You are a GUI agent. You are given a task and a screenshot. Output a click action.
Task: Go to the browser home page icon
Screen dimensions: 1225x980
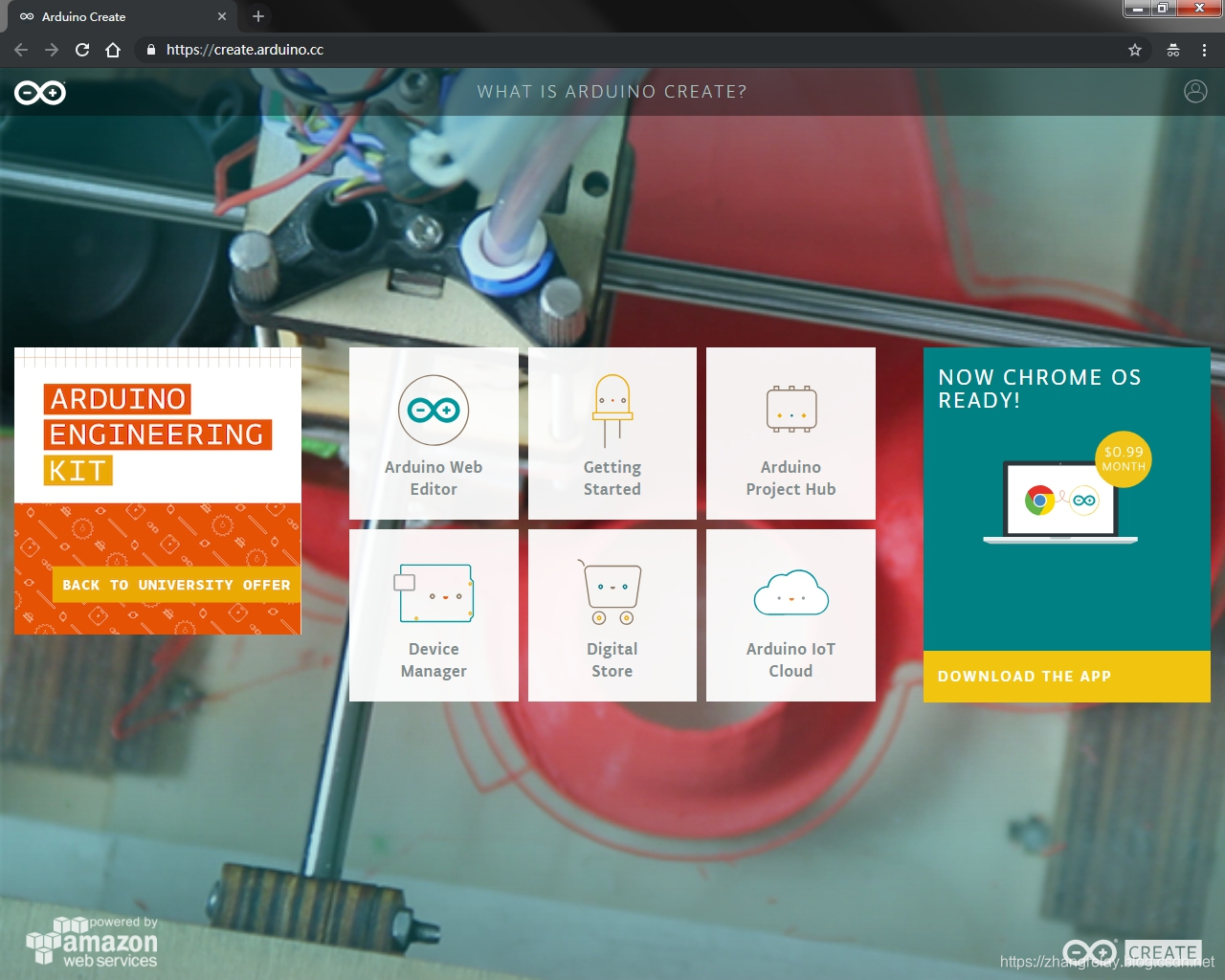113,50
